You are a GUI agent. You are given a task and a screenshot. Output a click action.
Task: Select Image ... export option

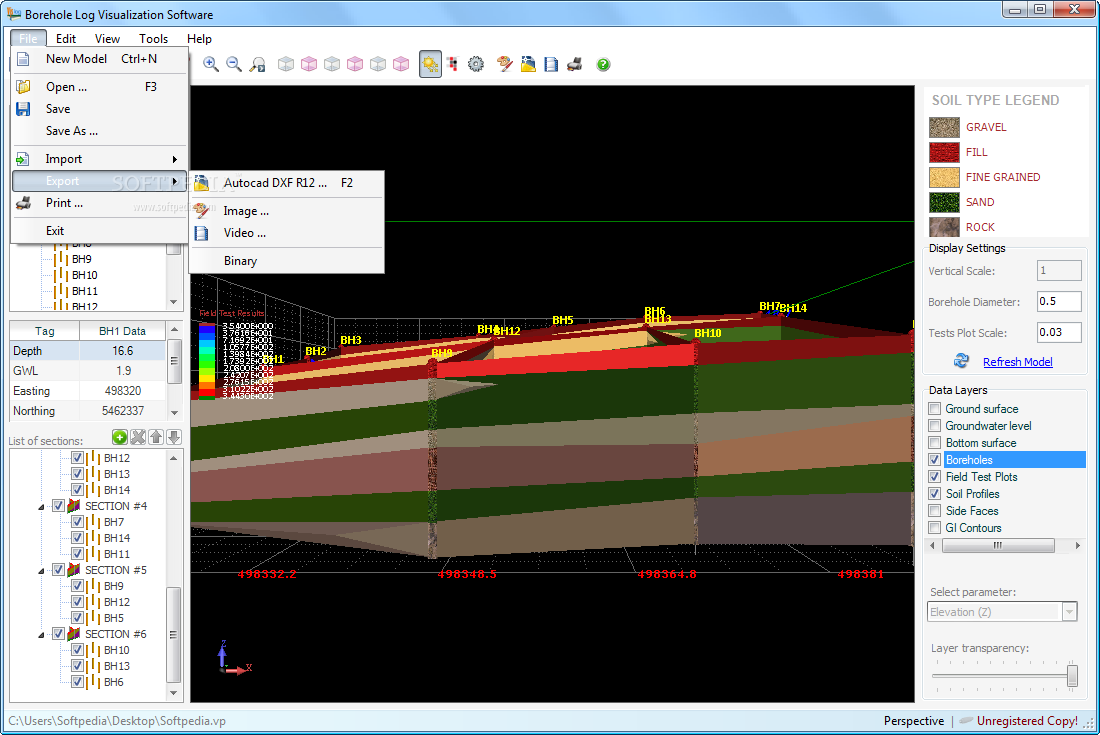[287, 211]
